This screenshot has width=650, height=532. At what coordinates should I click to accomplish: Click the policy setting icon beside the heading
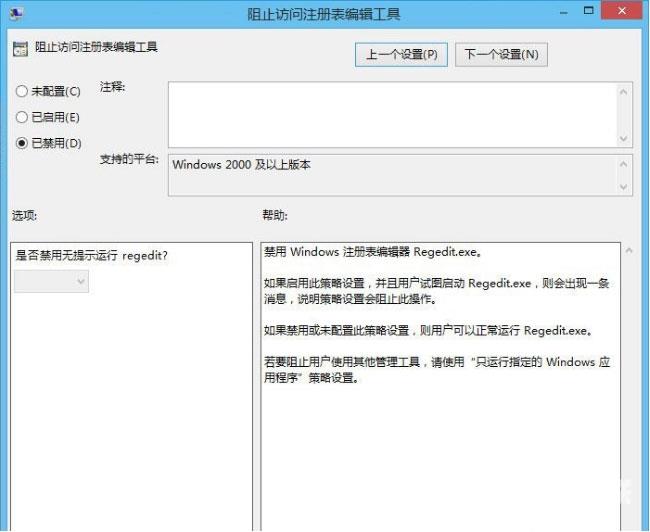click(21, 47)
